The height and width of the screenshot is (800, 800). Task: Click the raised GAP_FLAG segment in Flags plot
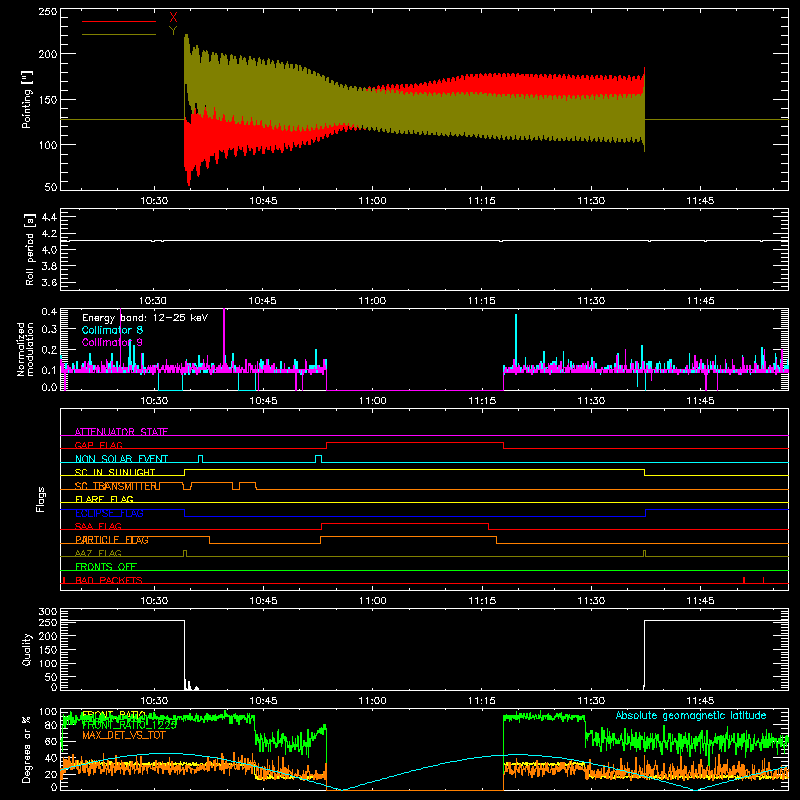point(415,443)
